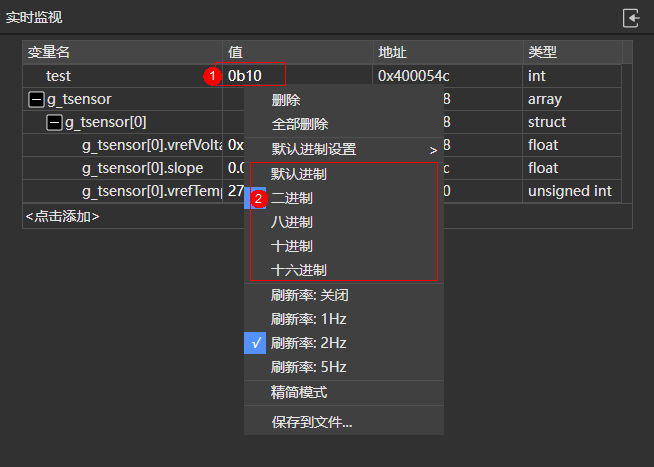Collapse the g_tsensor[0] struct node

click(x=55, y=122)
